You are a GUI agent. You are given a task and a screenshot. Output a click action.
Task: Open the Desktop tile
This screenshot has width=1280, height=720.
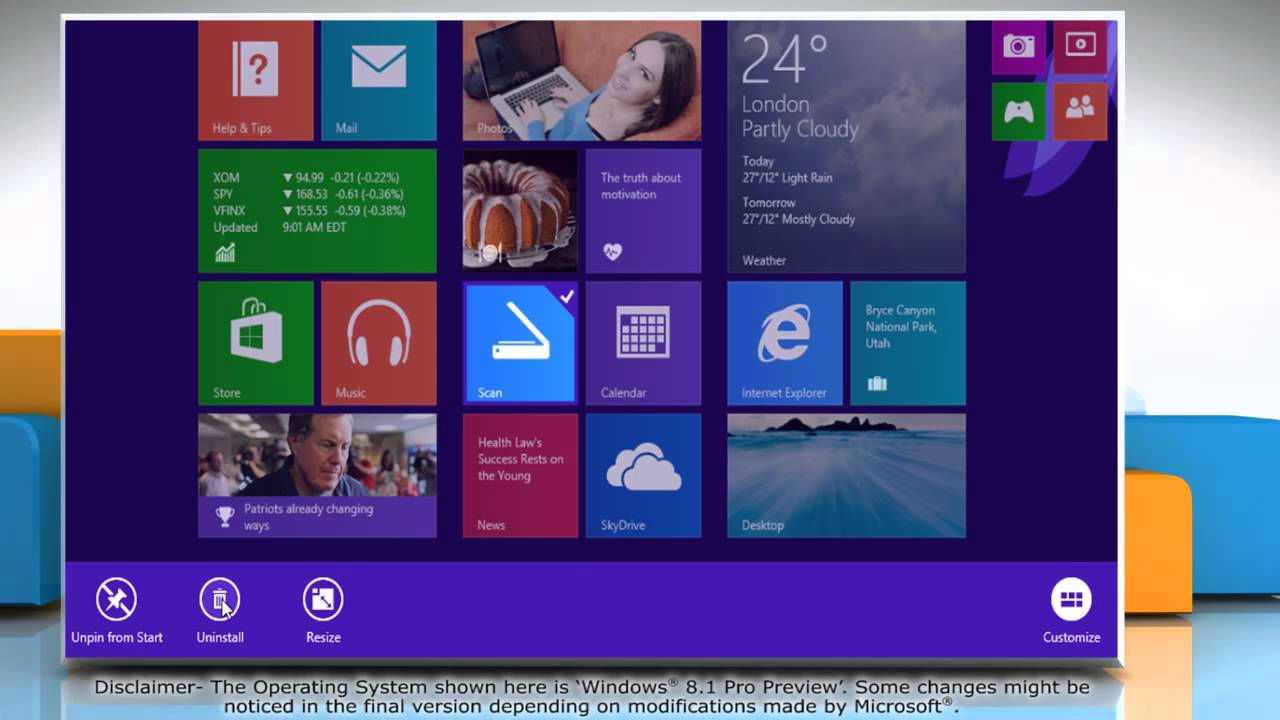[x=846, y=476]
